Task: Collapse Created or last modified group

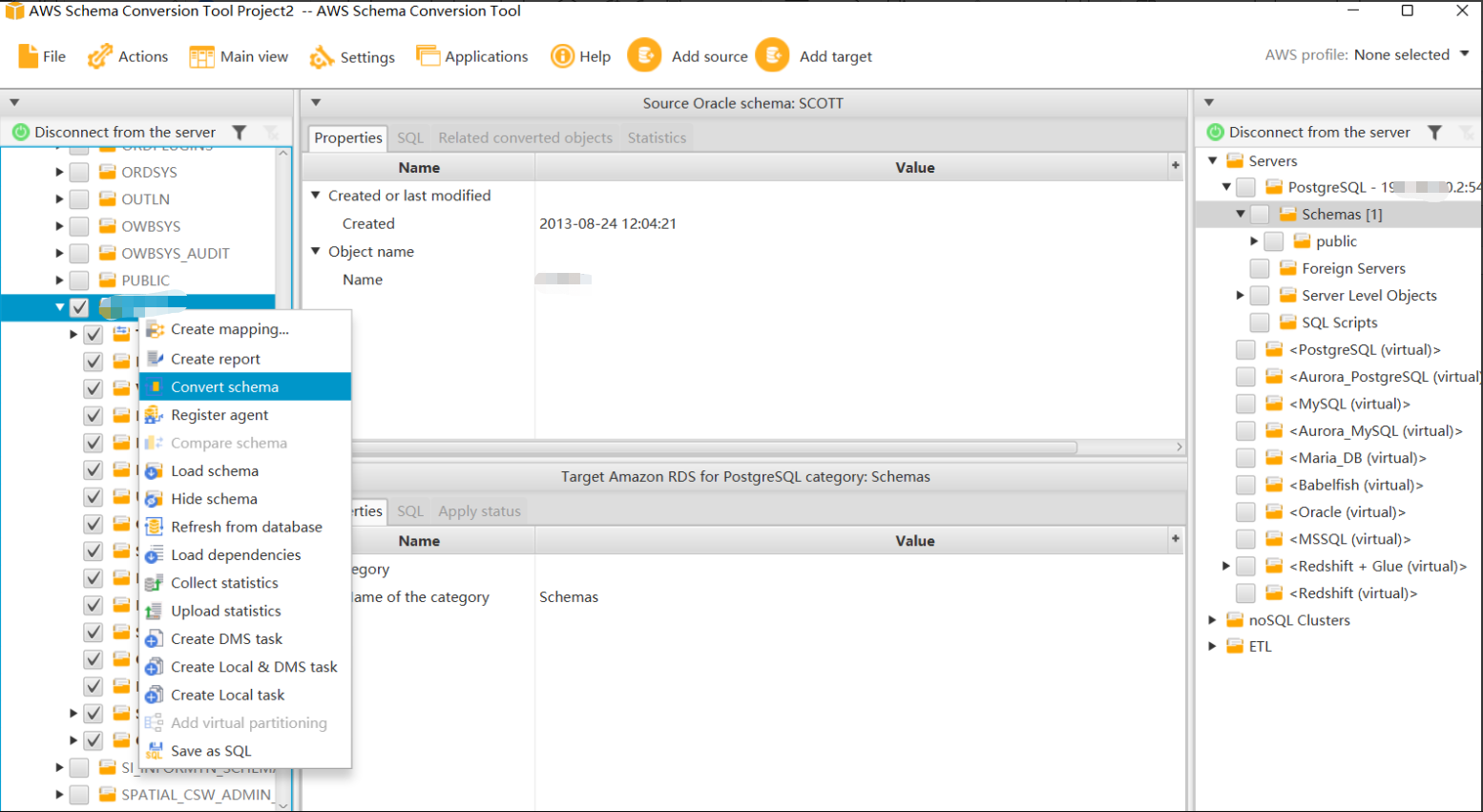Action: [316, 195]
